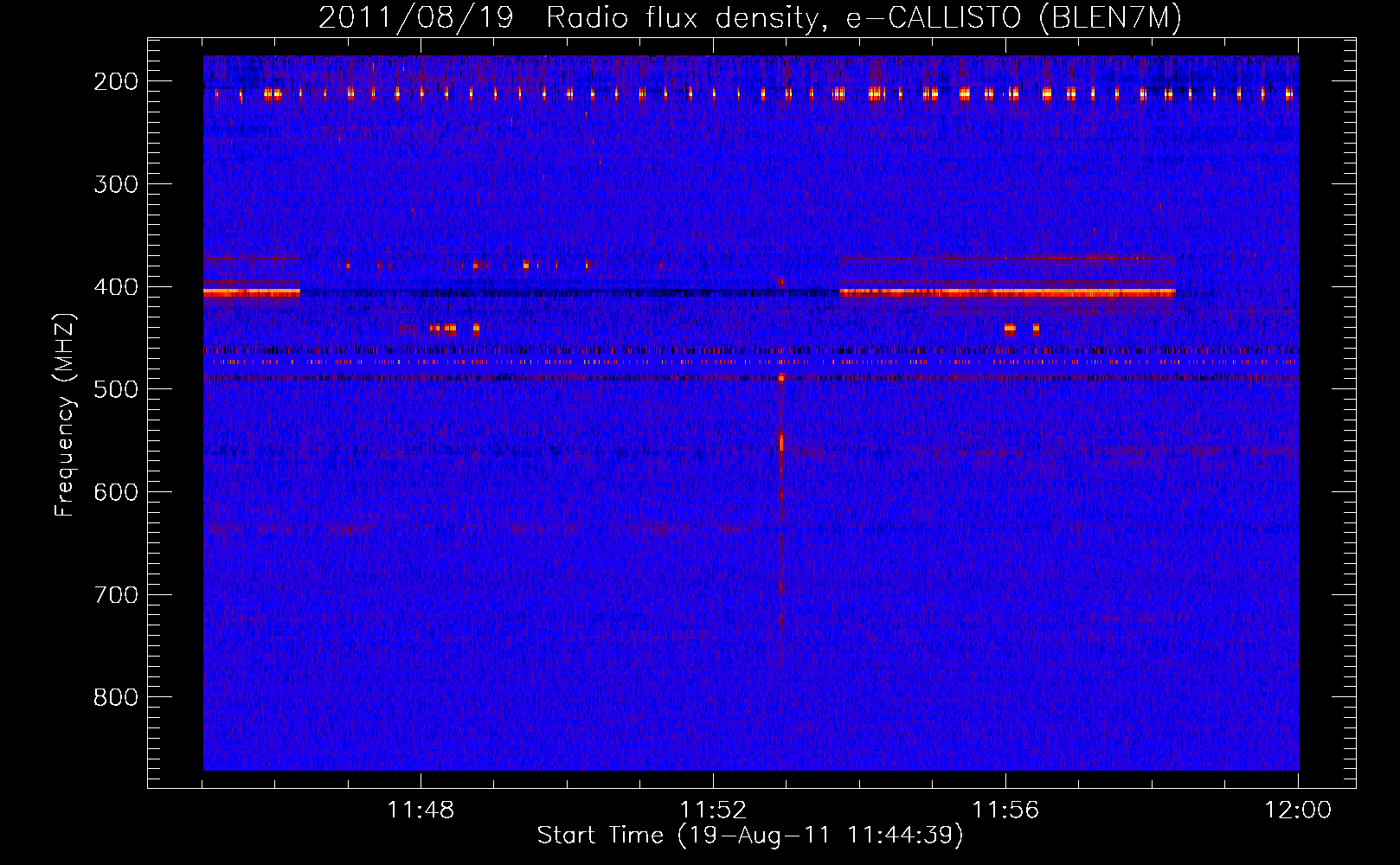Click the 400 frequency tick label
This screenshot has height=865, width=1400.
(116, 287)
